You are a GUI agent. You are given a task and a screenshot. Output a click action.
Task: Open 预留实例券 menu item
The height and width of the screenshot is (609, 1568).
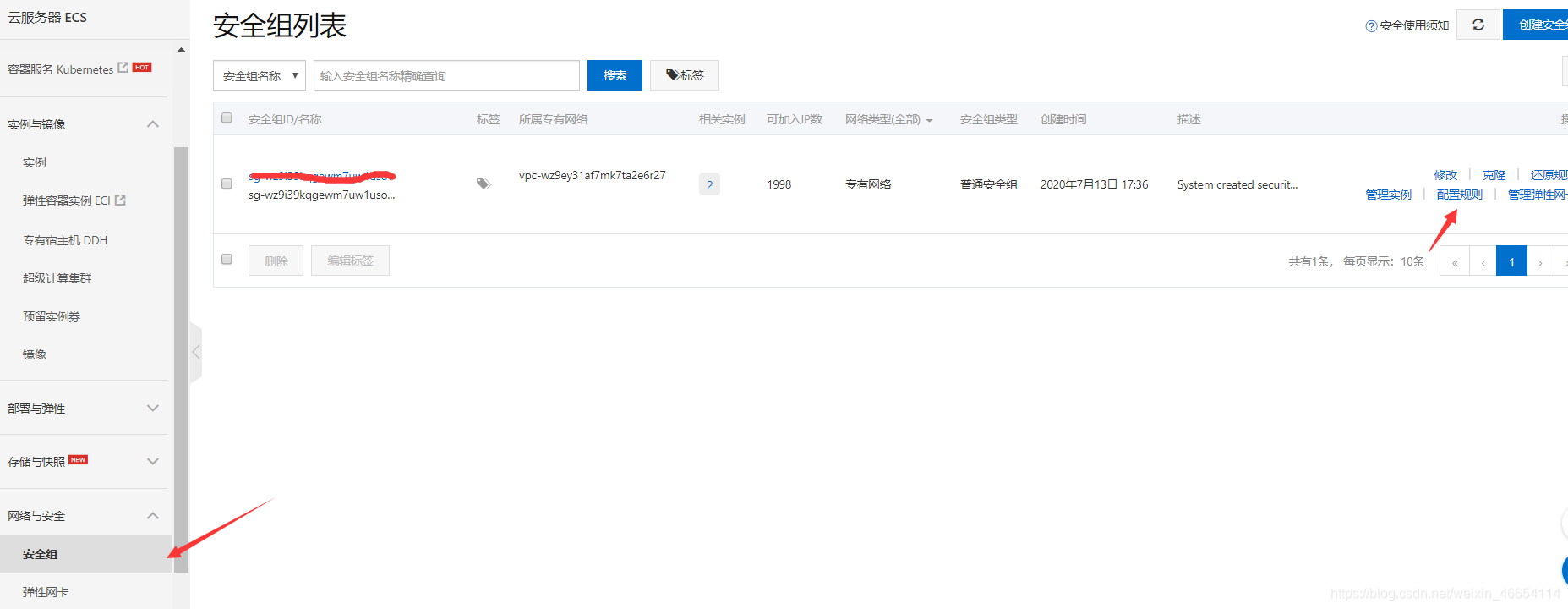[x=52, y=316]
